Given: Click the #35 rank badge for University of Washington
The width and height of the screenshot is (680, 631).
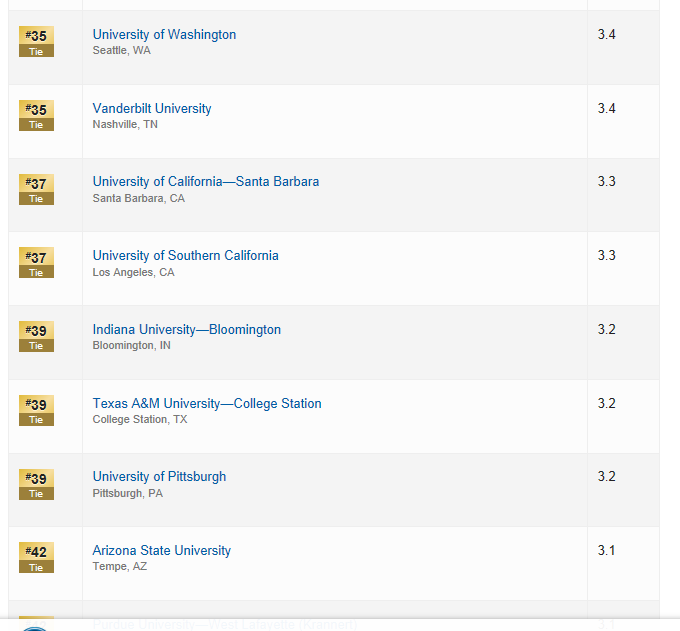Looking at the screenshot, I should [x=36, y=42].
